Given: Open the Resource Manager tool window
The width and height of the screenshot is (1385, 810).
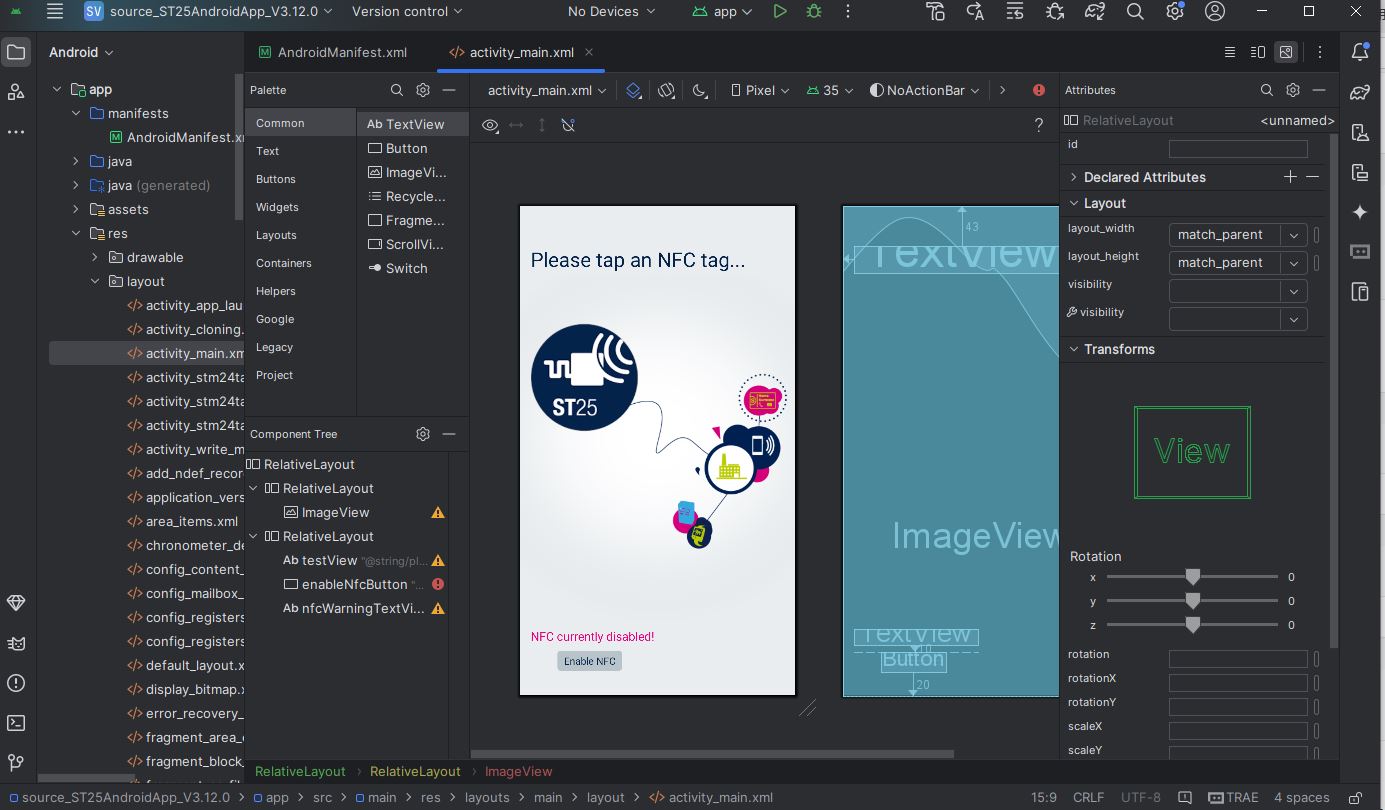Looking at the screenshot, I should (x=16, y=92).
